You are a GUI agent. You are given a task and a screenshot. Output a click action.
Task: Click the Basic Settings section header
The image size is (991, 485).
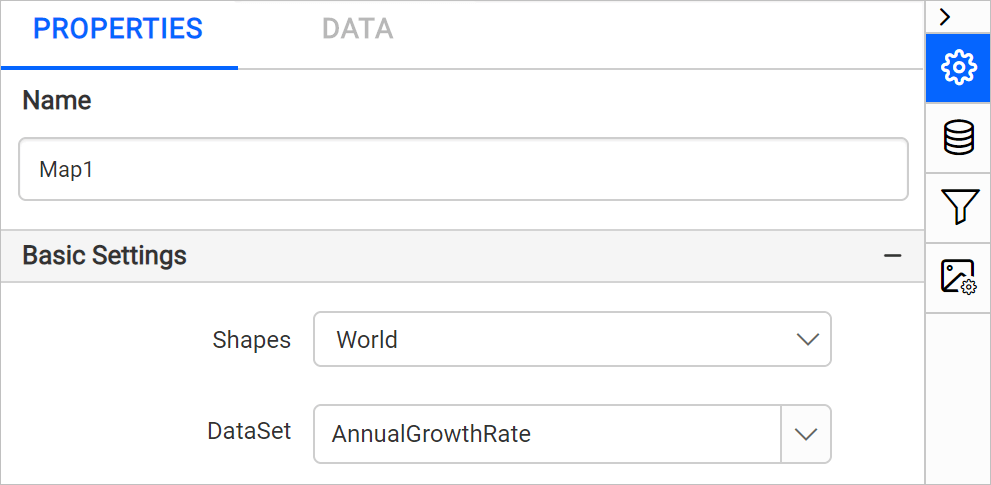105,256
